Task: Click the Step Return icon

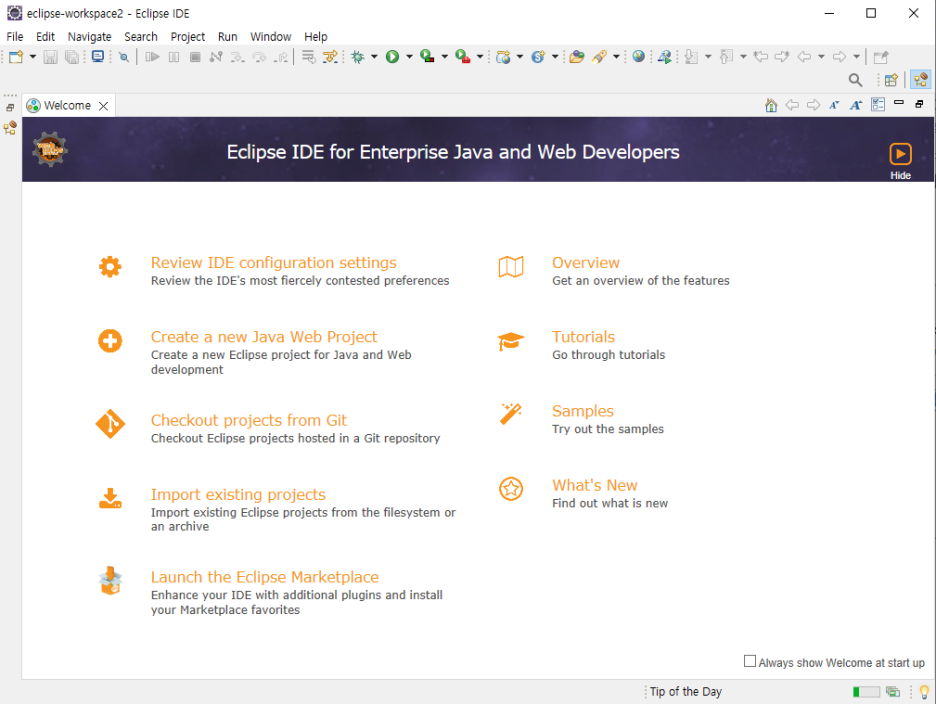Action: point(281,57)
